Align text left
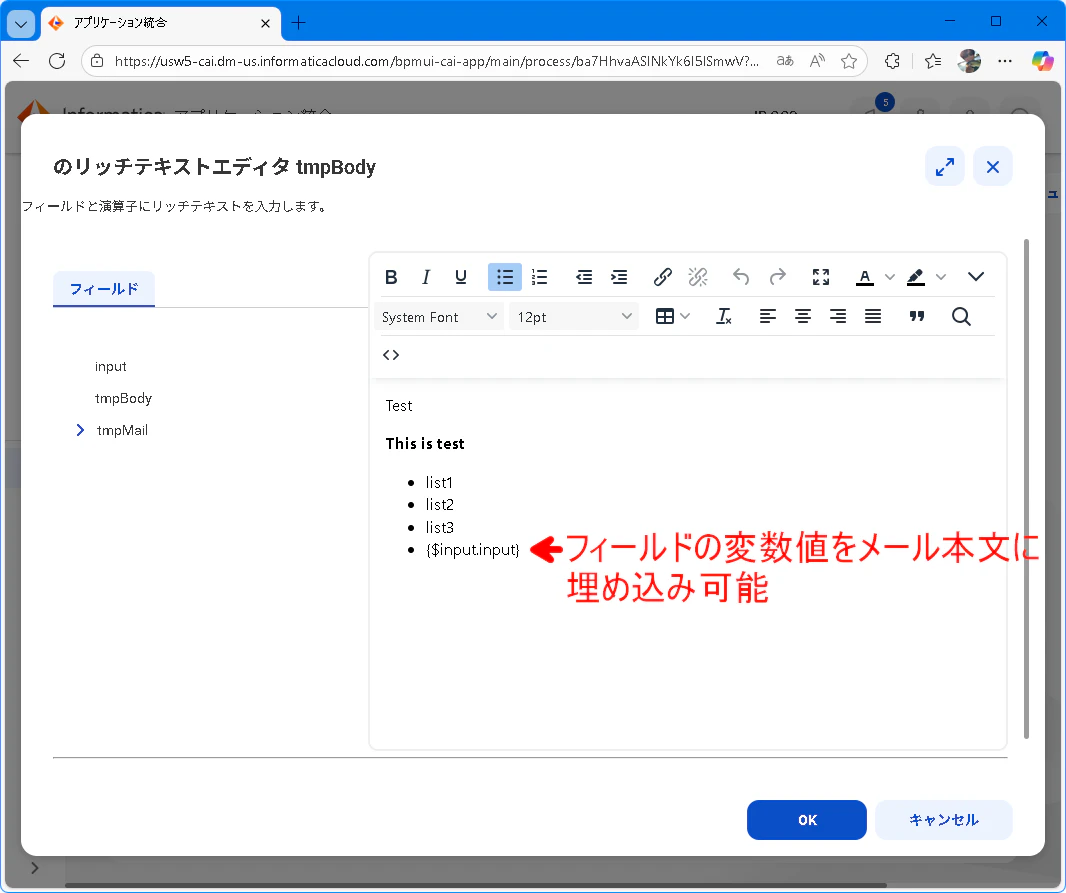 (768, 316)
